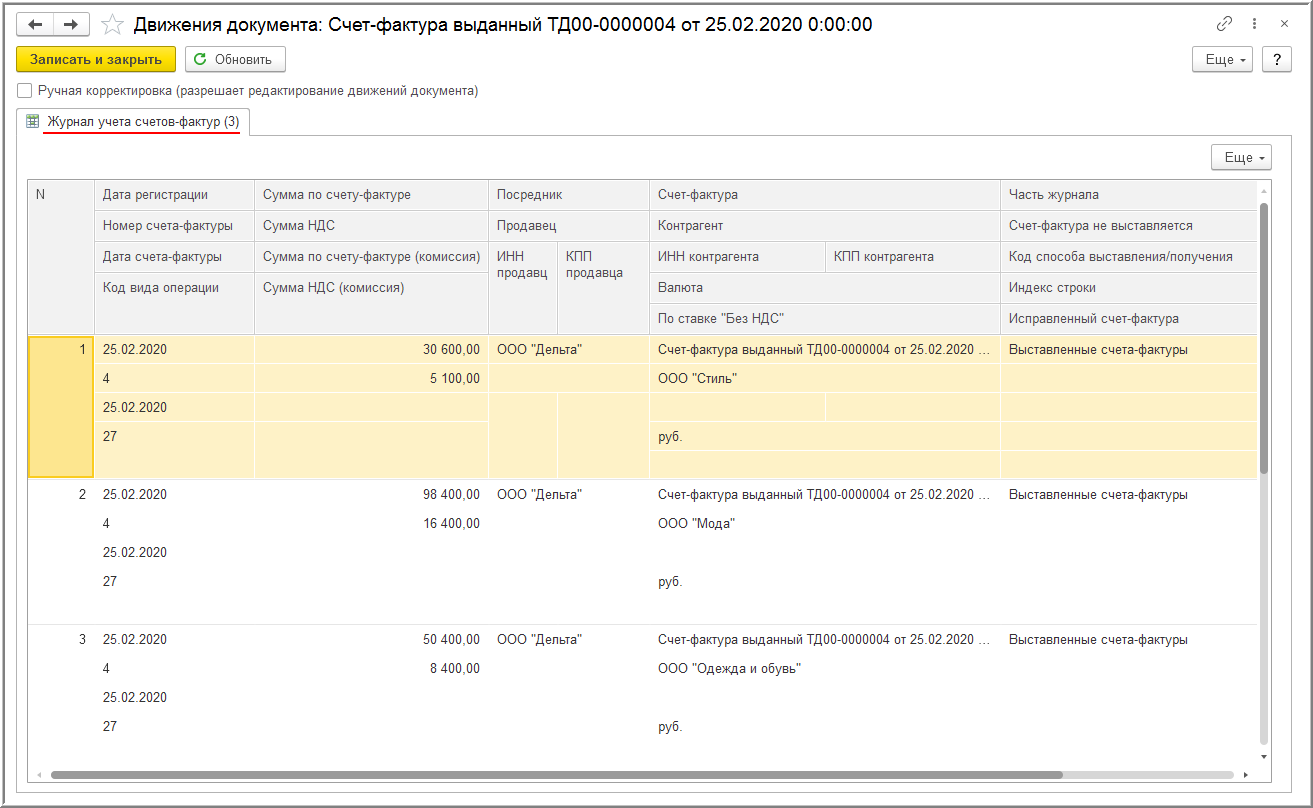Click the scroll-up arrow on vertical scrollbar

pyautogui.click(x=1264, y=189)
